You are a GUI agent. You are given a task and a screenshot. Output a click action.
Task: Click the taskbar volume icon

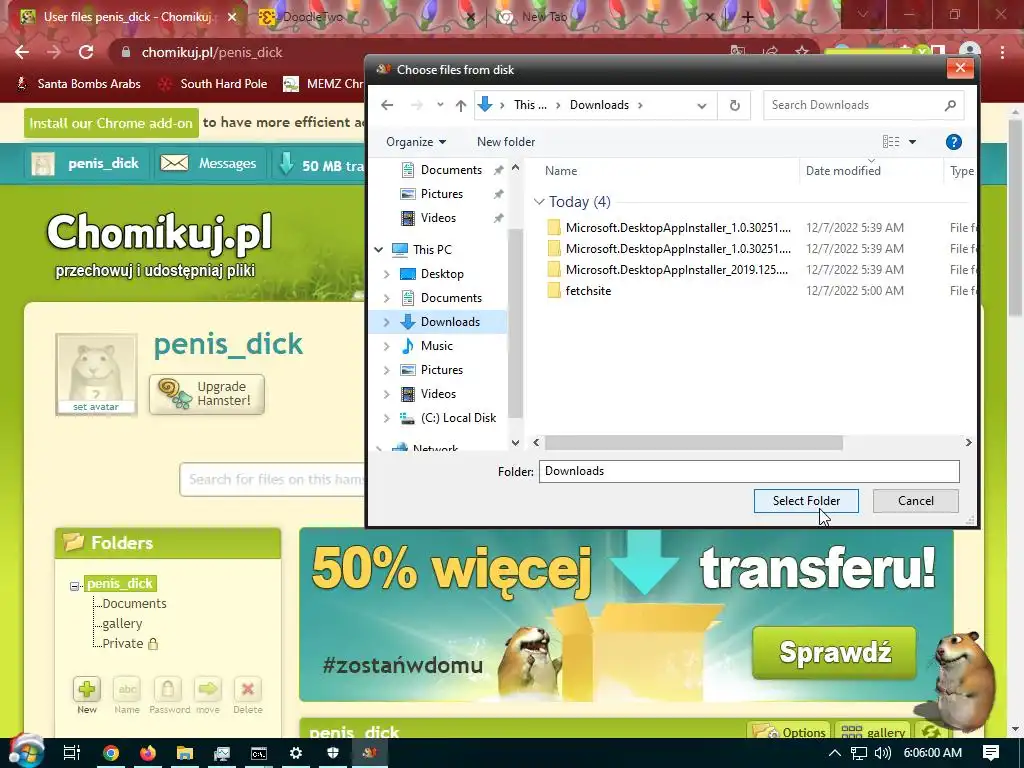tap(882, 753)
